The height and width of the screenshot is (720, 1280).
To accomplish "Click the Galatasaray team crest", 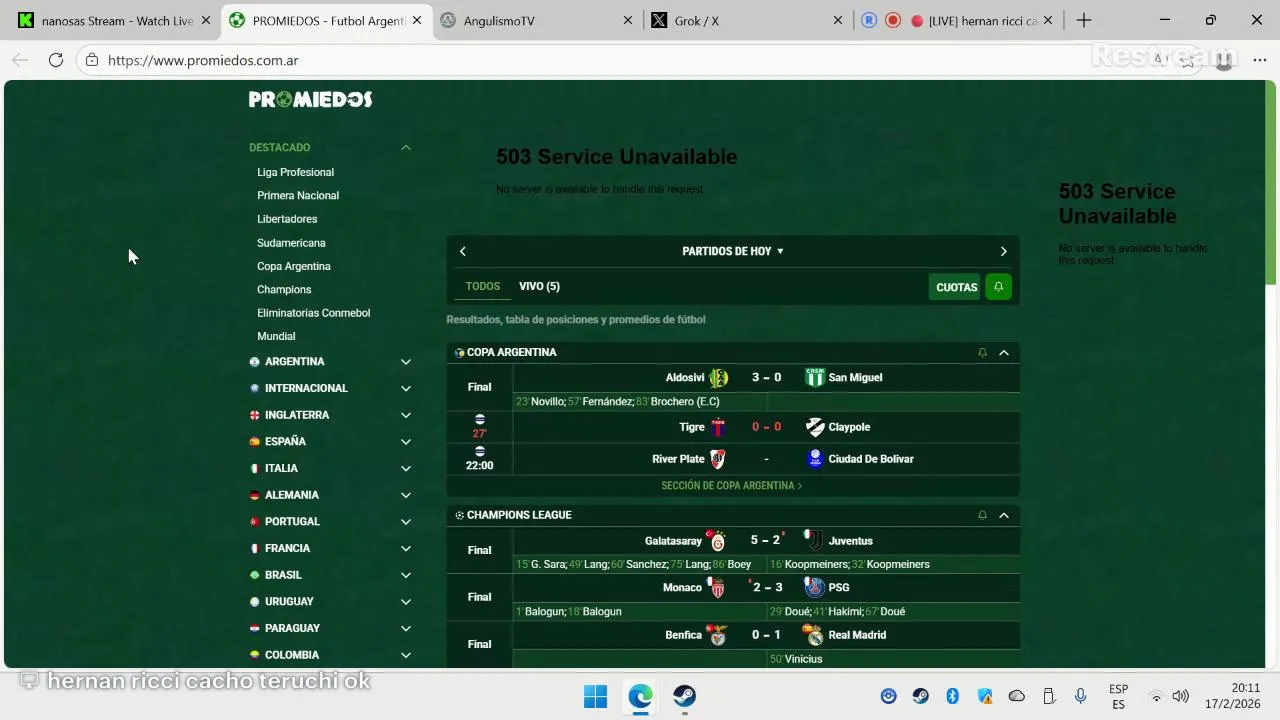I will pyautogui.click(x=717, y=541).
